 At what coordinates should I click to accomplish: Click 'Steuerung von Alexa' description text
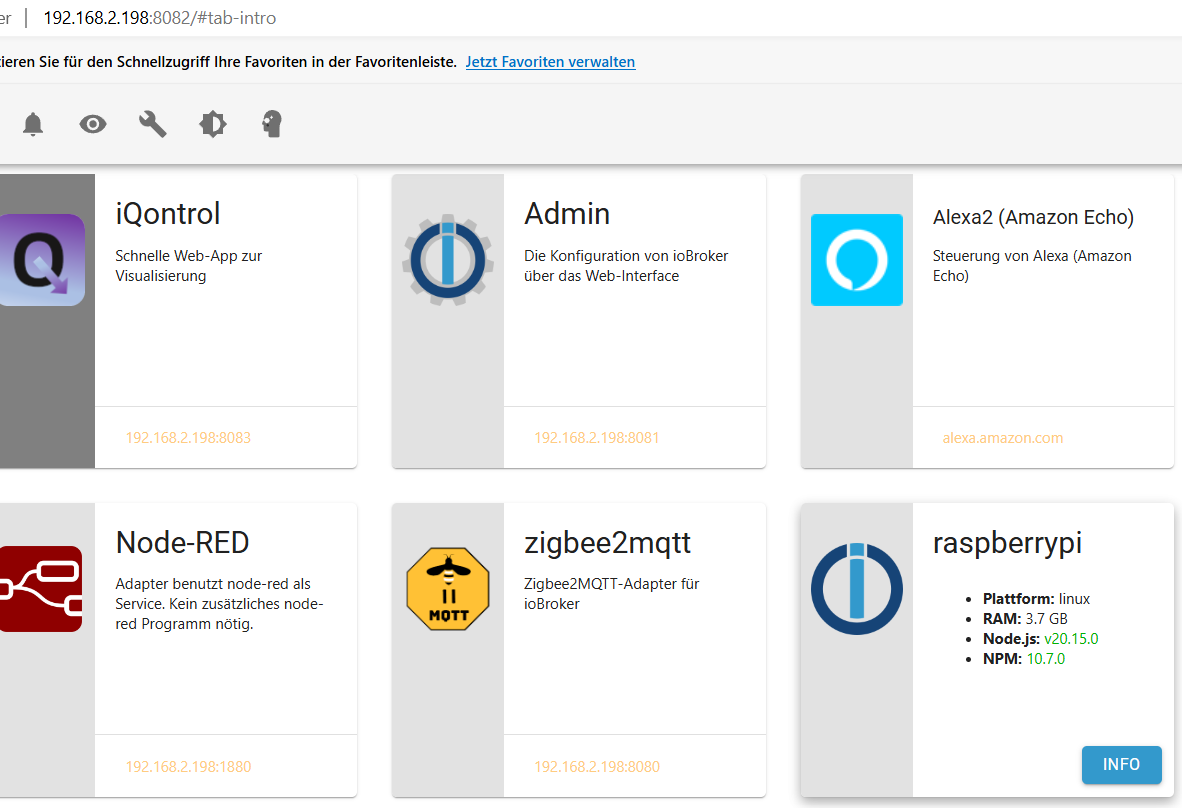1032,265
